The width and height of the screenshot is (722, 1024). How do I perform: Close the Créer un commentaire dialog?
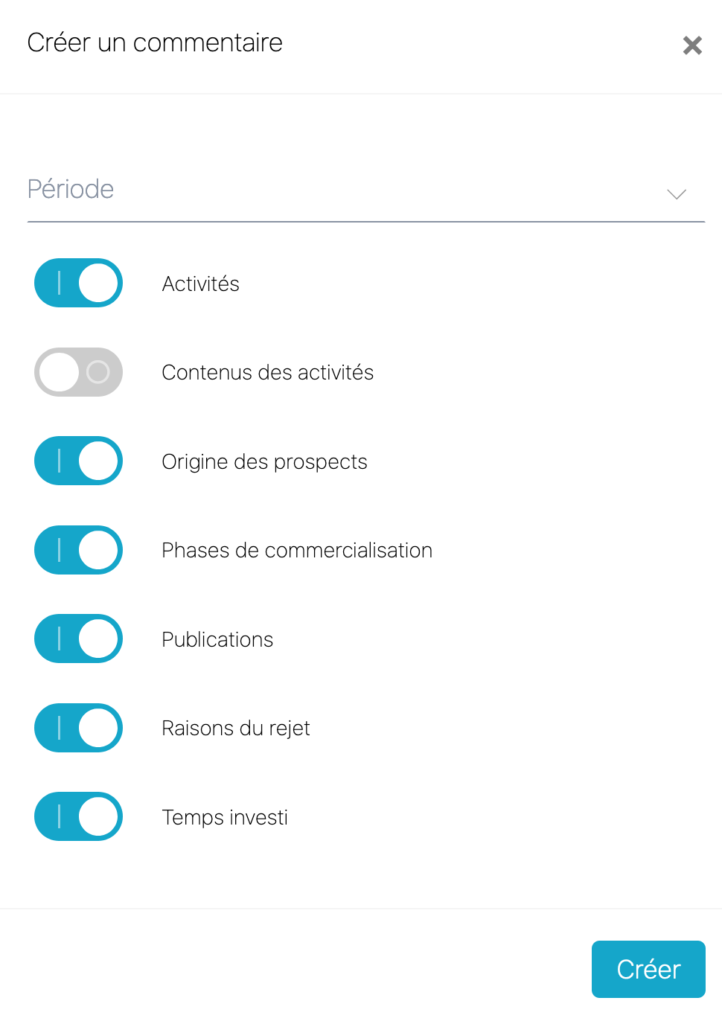pyautogui.click(x=692, y=45)
